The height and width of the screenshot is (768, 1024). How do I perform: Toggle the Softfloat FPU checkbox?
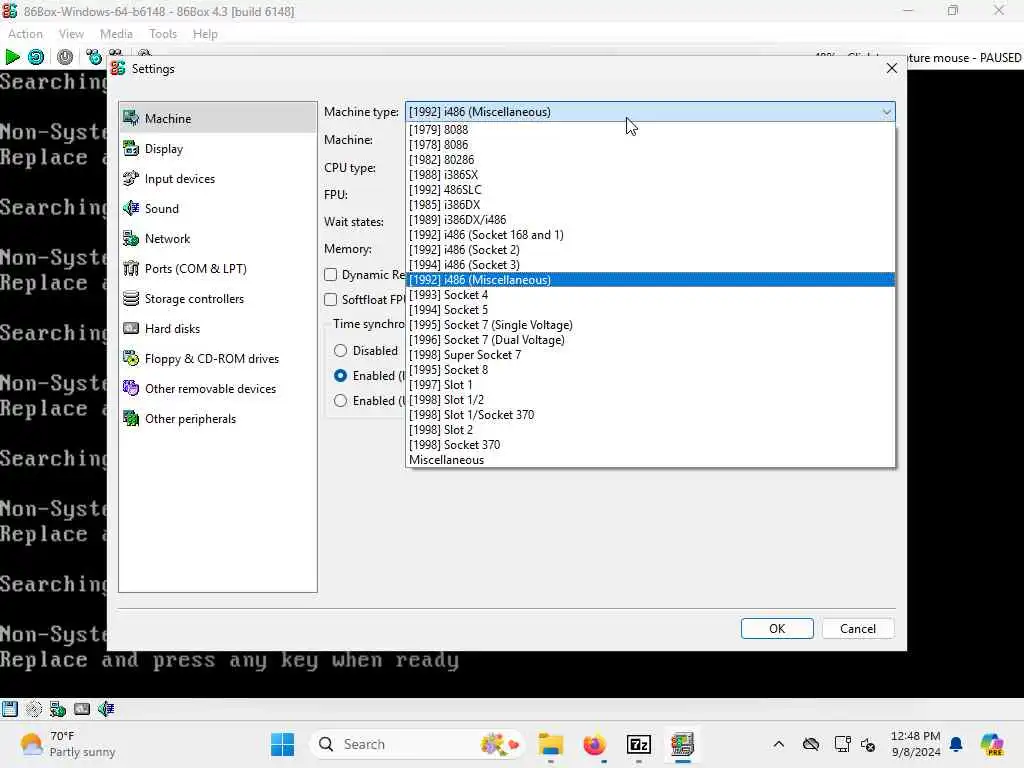point(330,300)
